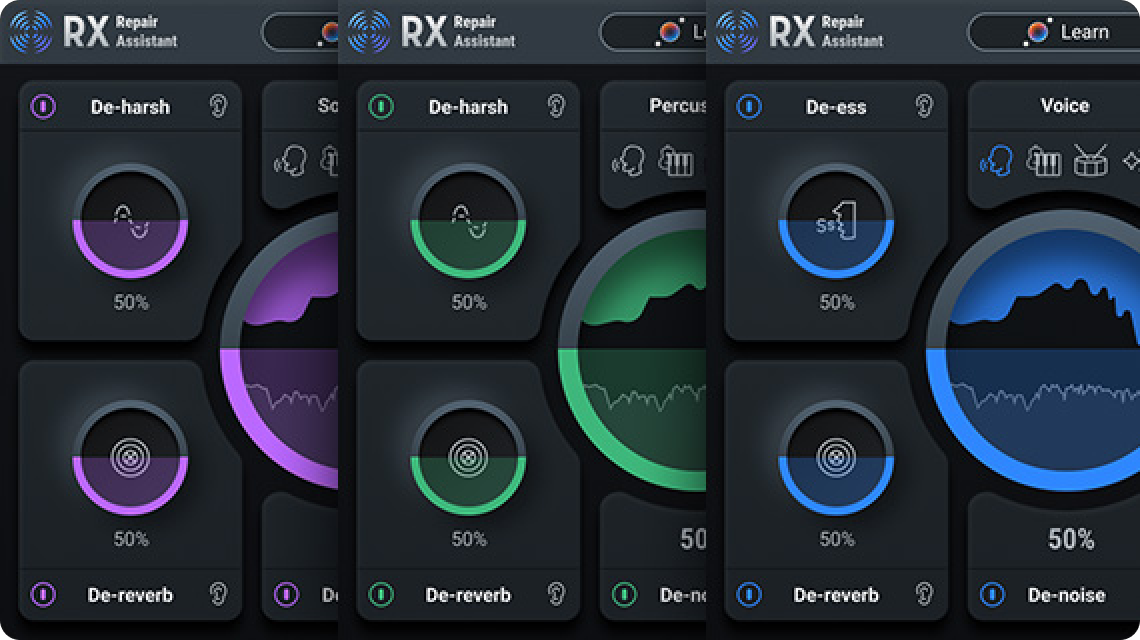1140x640 pixels.
Task: Select the voice source icon in the purple panel
Action: pos(291,161)
